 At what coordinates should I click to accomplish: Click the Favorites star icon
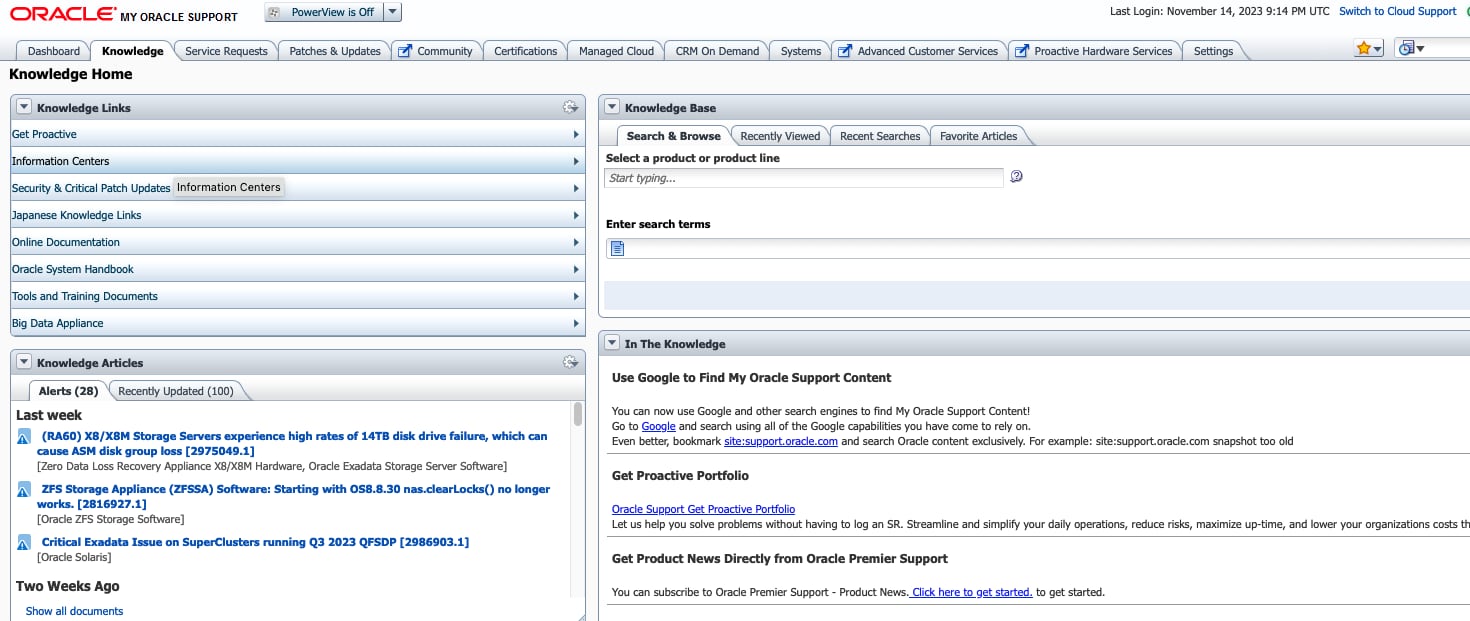click(x=1363, y=49)
